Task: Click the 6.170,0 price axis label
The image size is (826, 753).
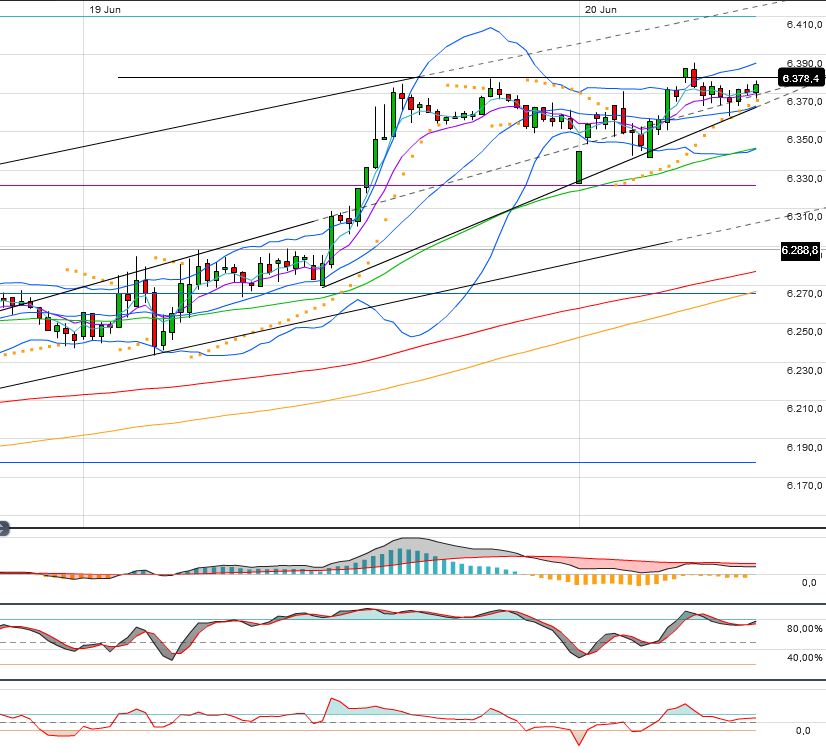Action: tap(804, 486)
